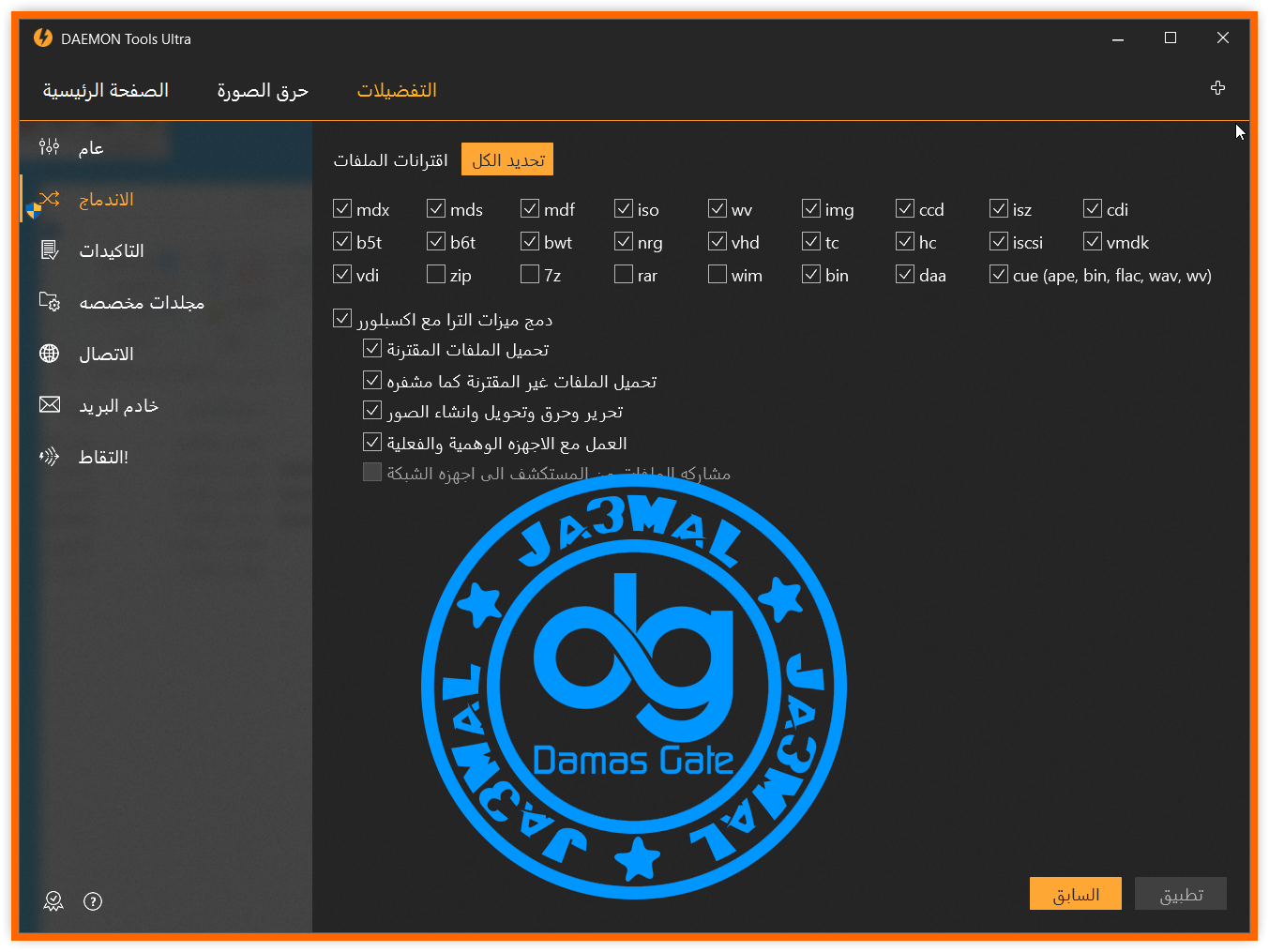Click the اقترانات الملفات heading text
This screenshot has width=1269, height=952.
click(x=391, y=160)
